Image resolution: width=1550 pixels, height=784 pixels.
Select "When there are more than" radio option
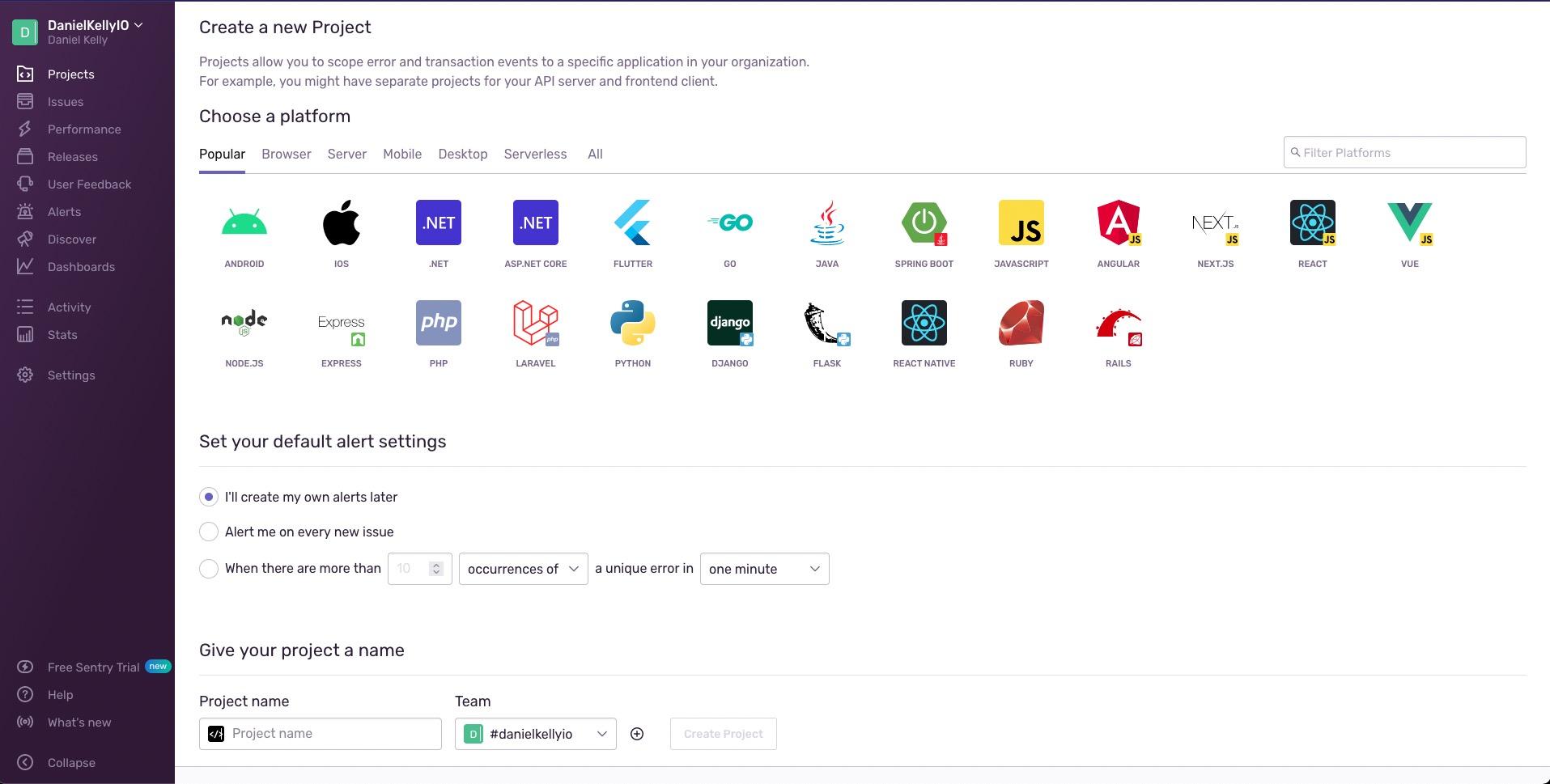click(209, 569)
